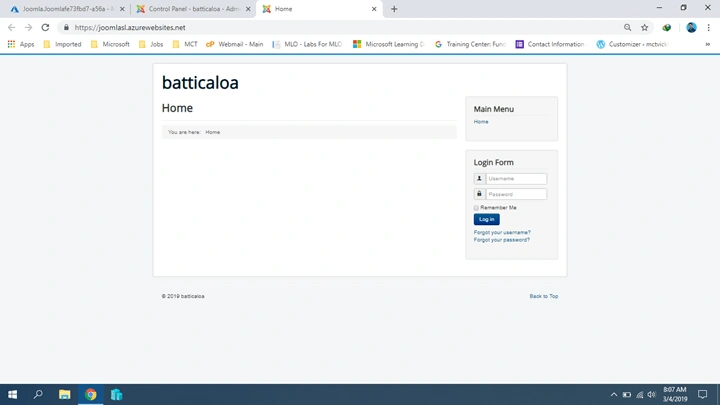Open the zoom magnifier in address bar
Image resolution: width=720 pixels, height=405 pixels.
click(x=627, y=28)
